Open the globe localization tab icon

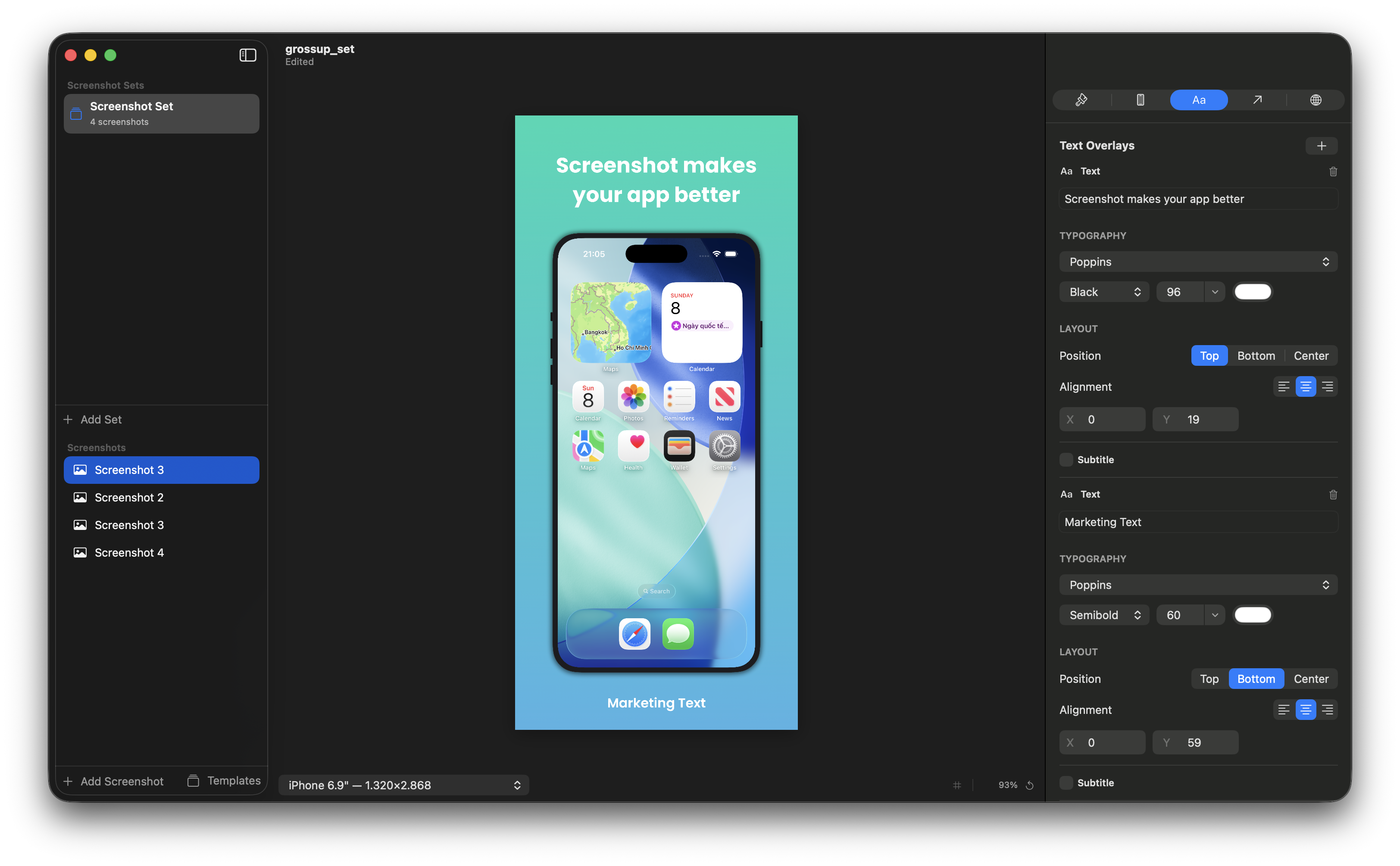pos(1316,100)
